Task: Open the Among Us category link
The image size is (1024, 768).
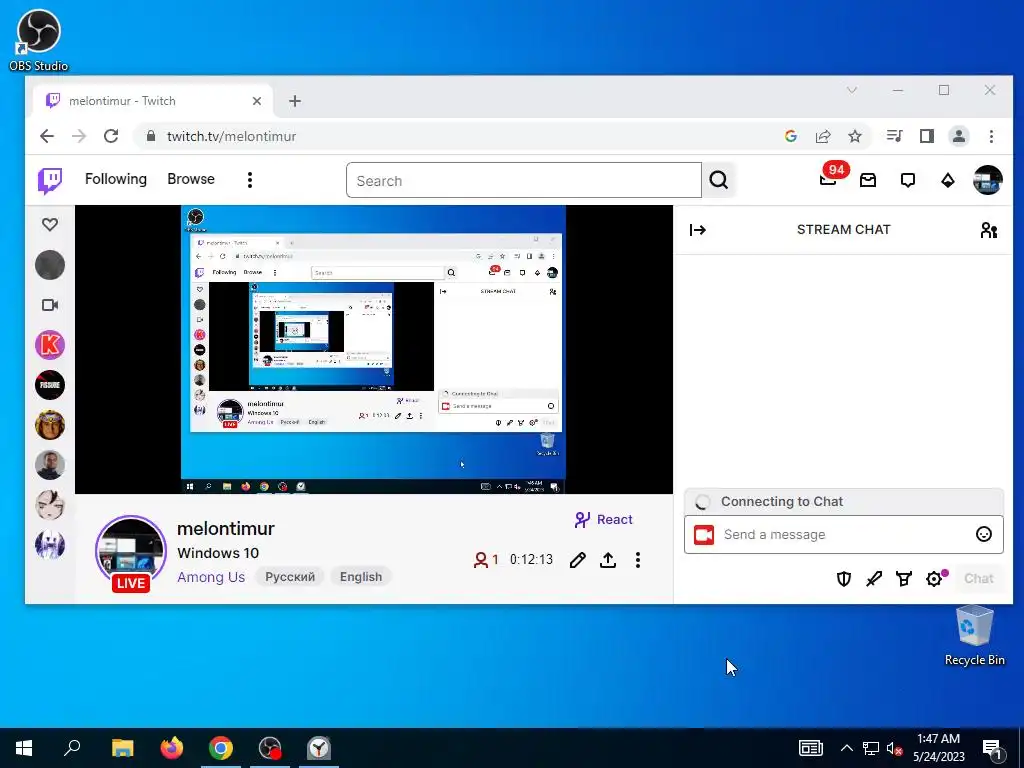Action: [x=211, y=577]
